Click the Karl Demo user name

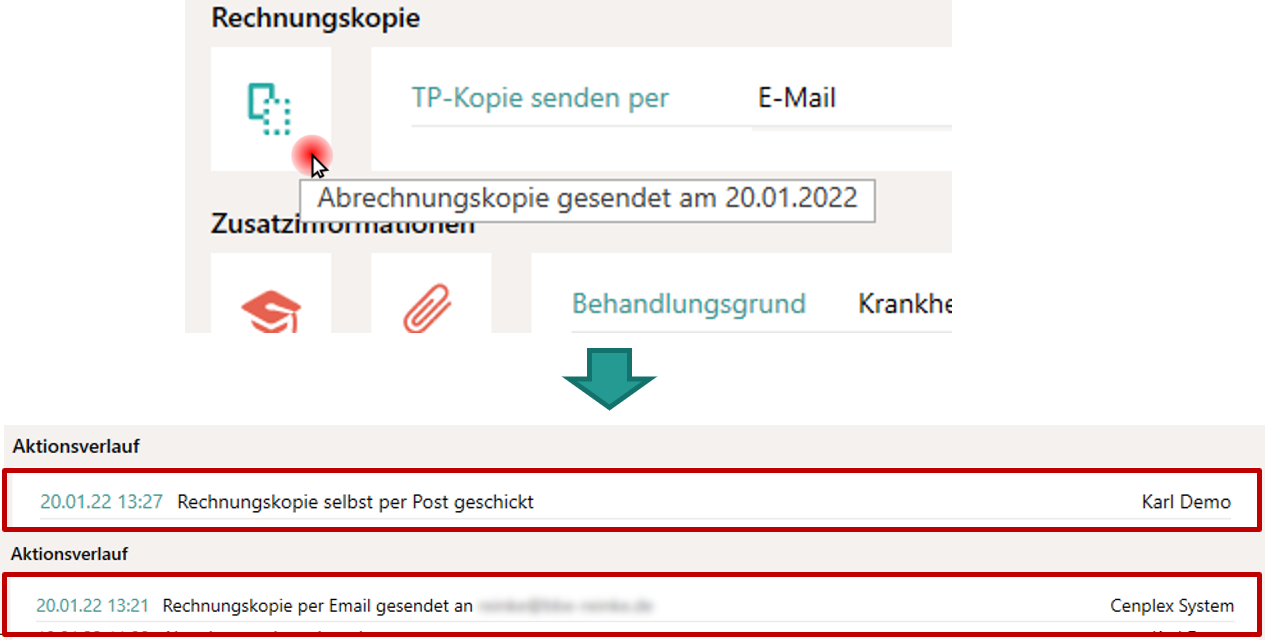pyautogui.click(x=1186, y=502)
